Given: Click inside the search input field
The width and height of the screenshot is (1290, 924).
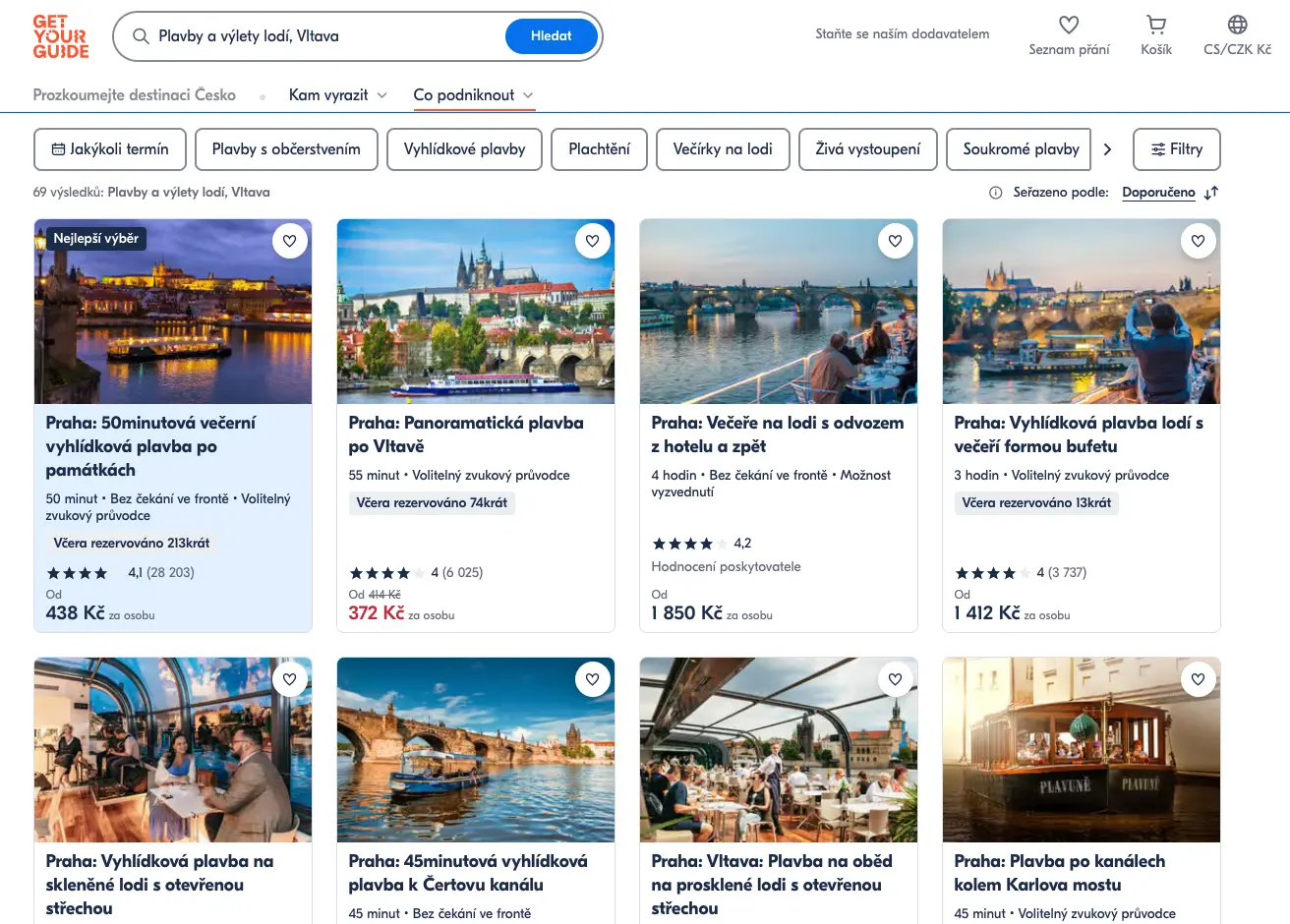Looking at the screenshot, I should coord(295,35).
